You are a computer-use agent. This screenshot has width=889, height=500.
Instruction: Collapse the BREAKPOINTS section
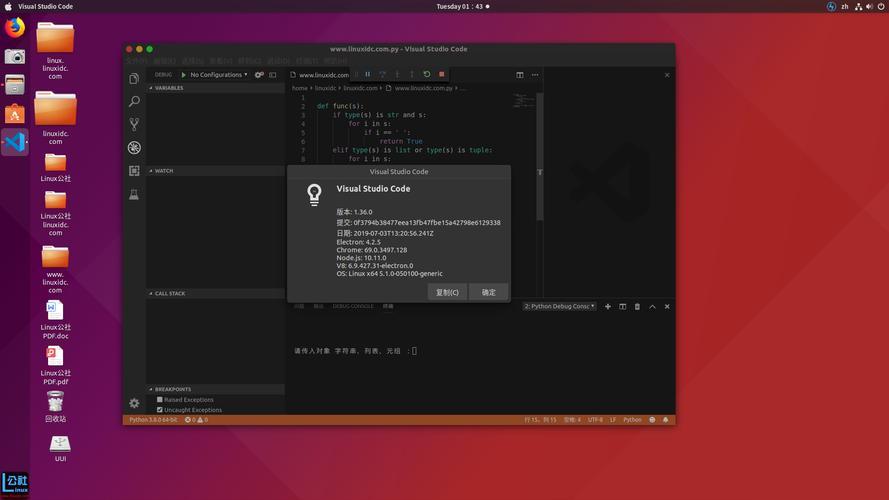click(215, 389)
